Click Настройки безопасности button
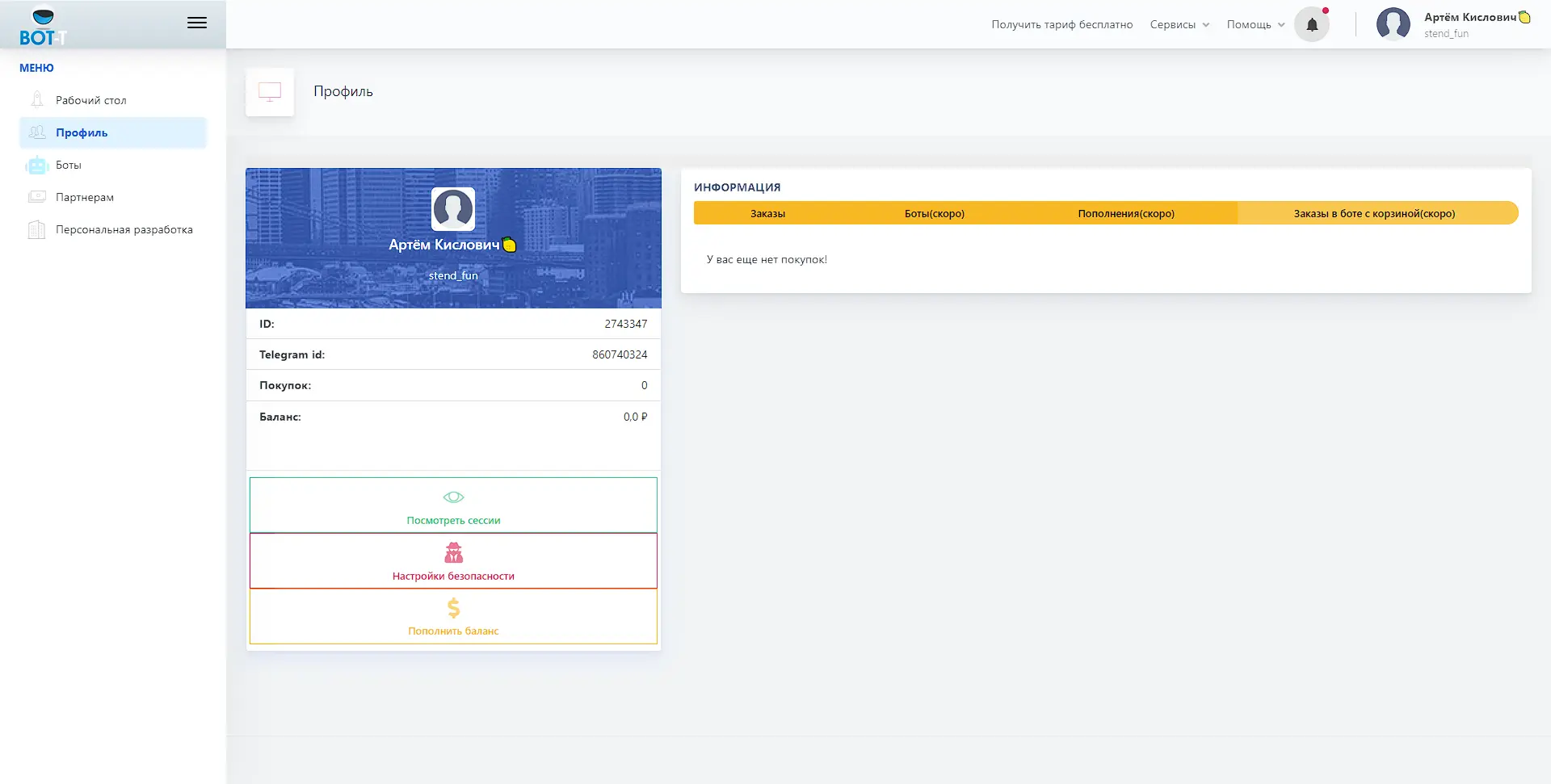Viewport: 1551px width, 784px height. (453, 561)
